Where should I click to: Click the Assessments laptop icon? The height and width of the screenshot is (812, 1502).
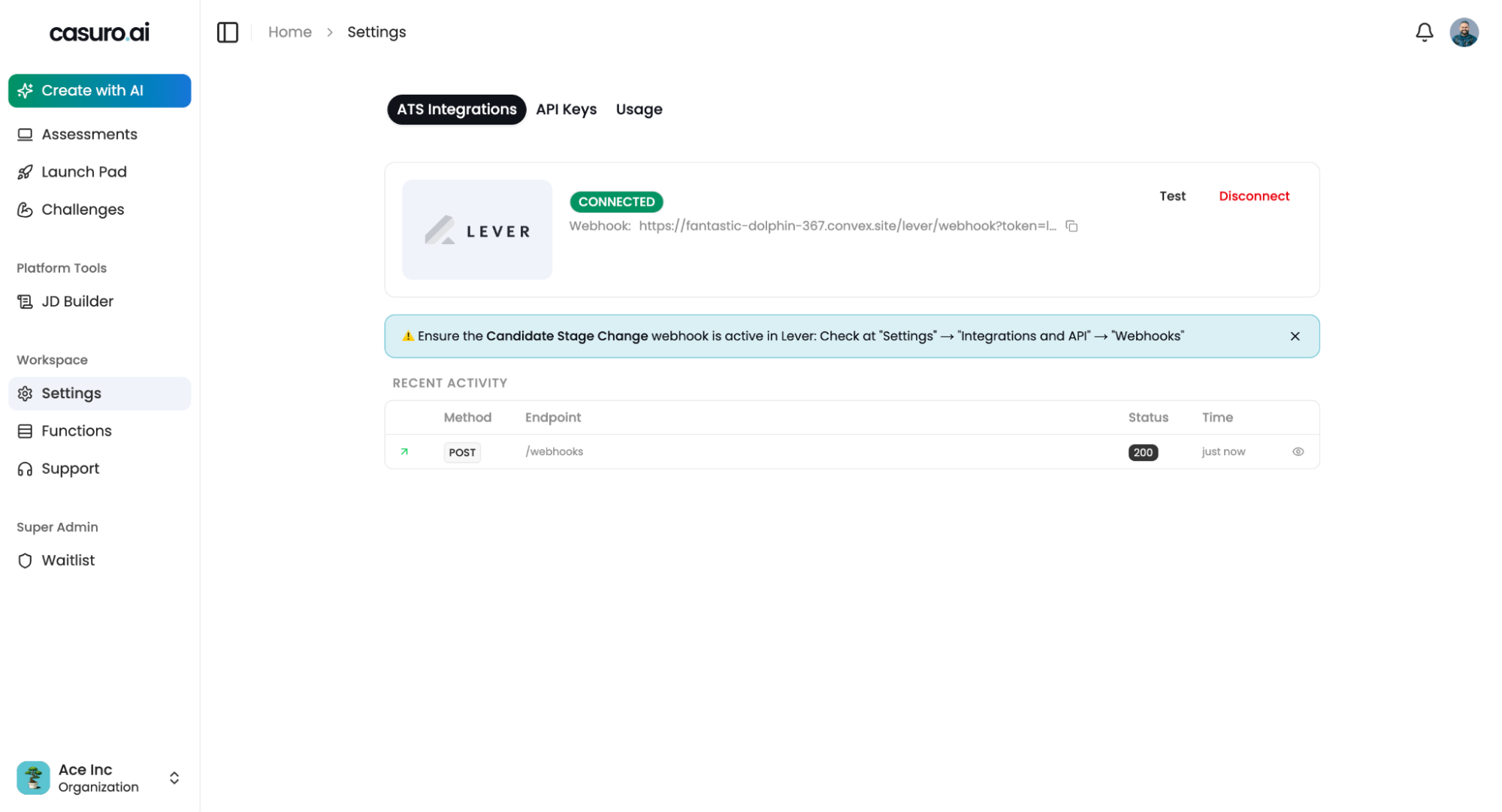25,134
